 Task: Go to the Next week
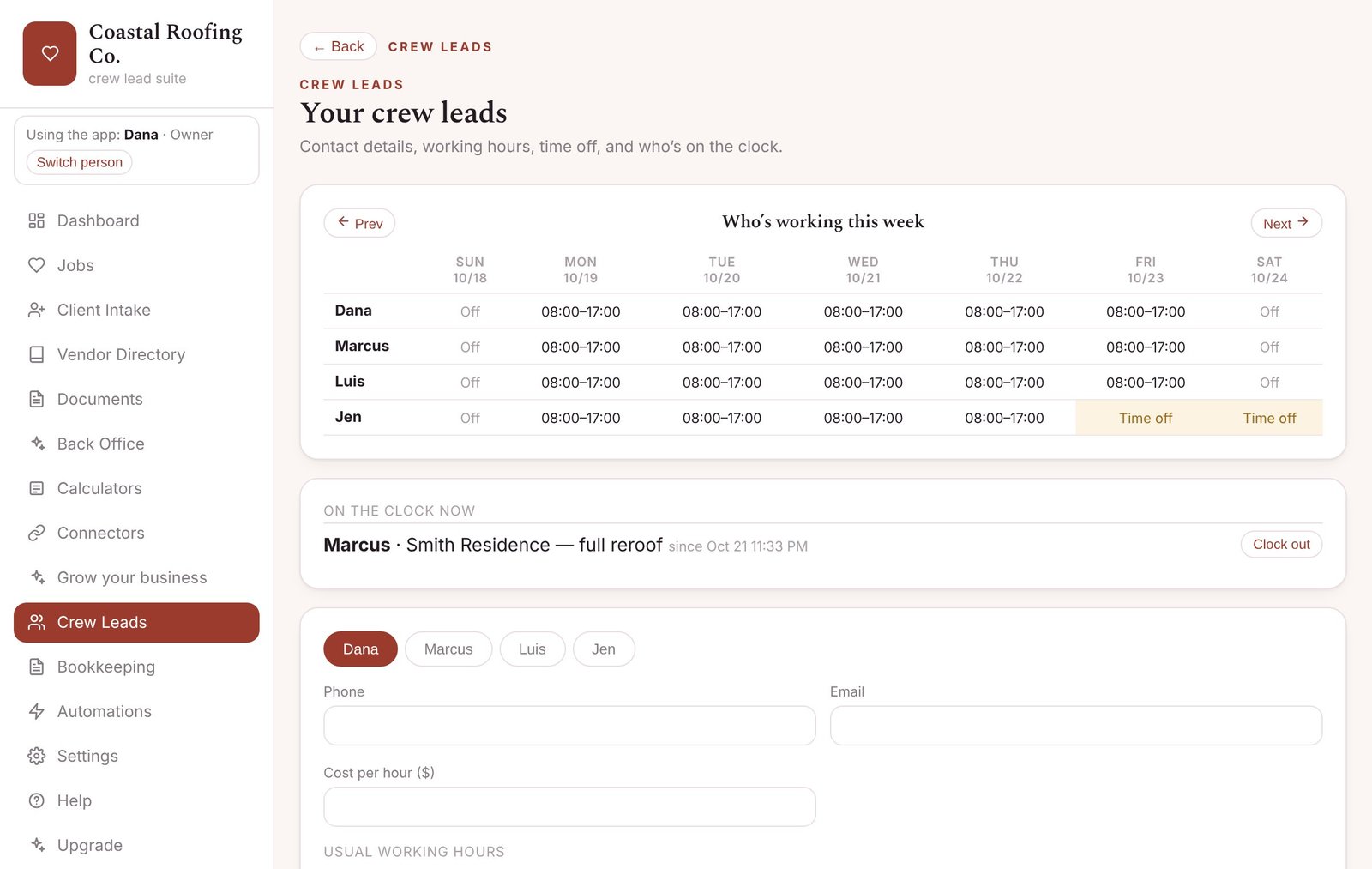(x=1285, y=223)
